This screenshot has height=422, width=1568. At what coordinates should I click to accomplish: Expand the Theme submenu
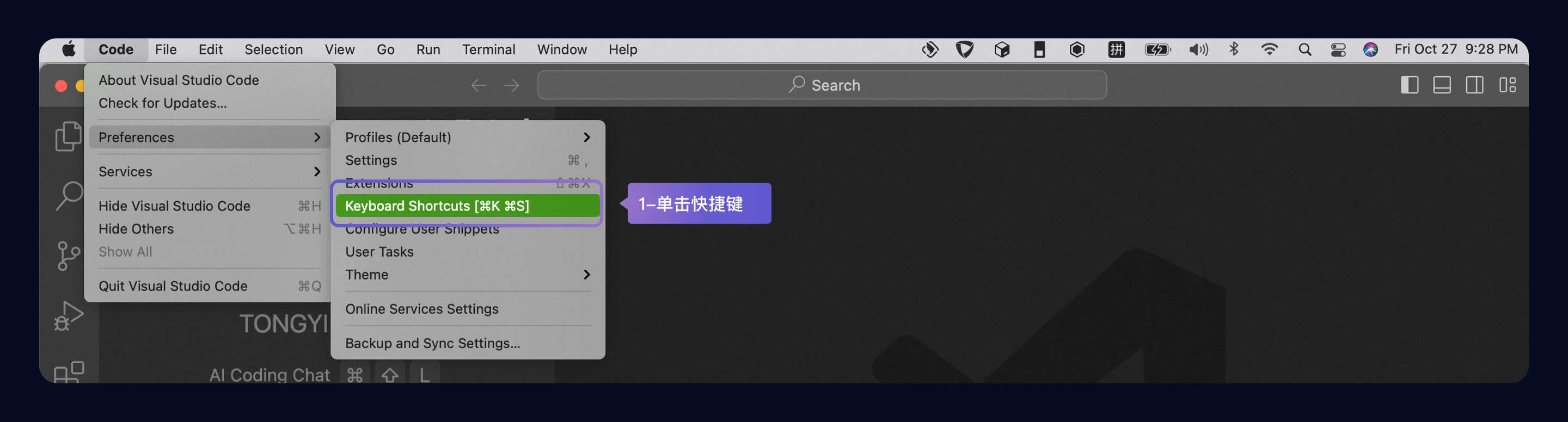coord(468,275)
